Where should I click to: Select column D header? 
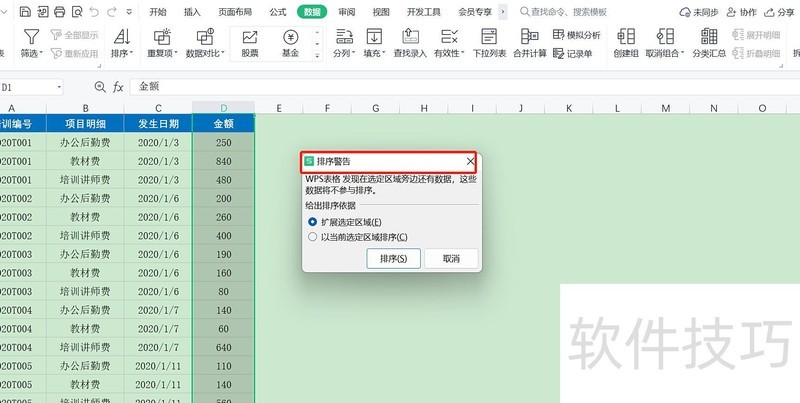(223, 108)
